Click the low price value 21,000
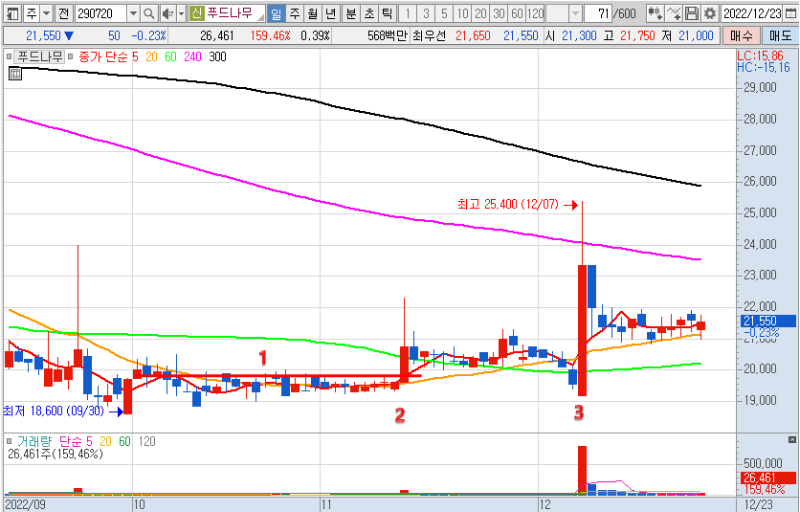800x512 pixels. pyautogui.click(x=695, y=36)
